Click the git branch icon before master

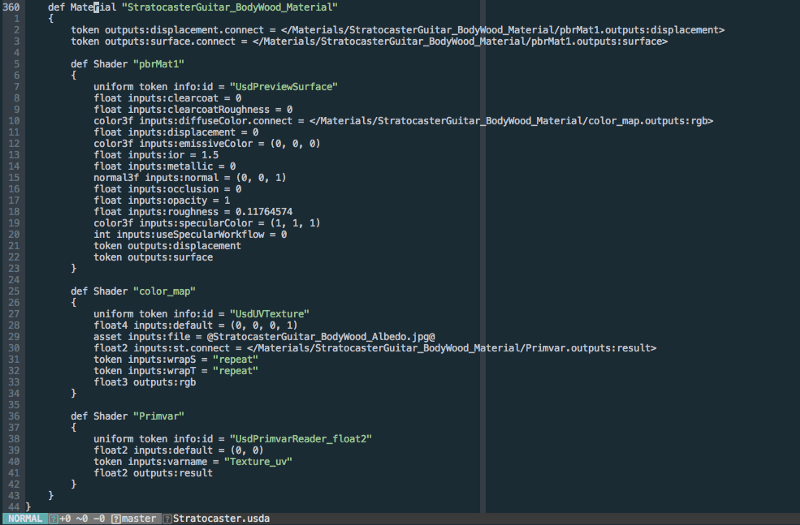pyautogui.click(x=116, y=518)
